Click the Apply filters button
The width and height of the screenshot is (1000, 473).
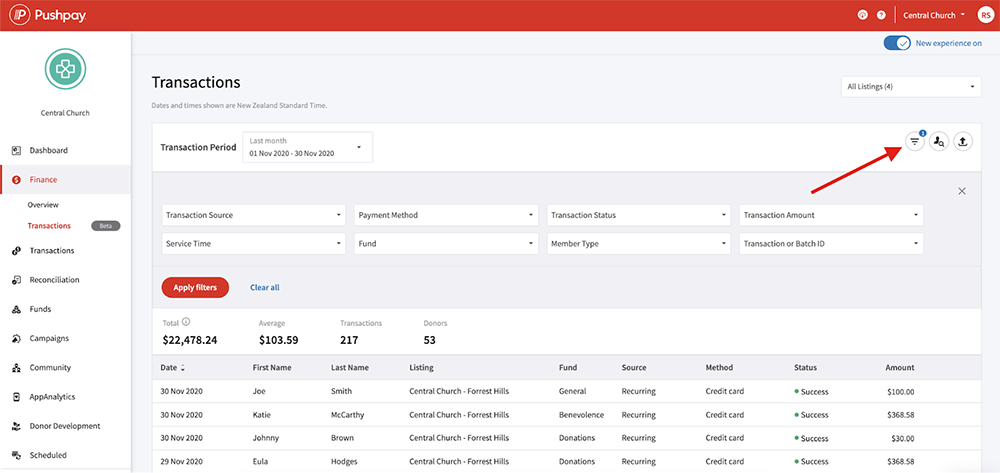point(195,287)
